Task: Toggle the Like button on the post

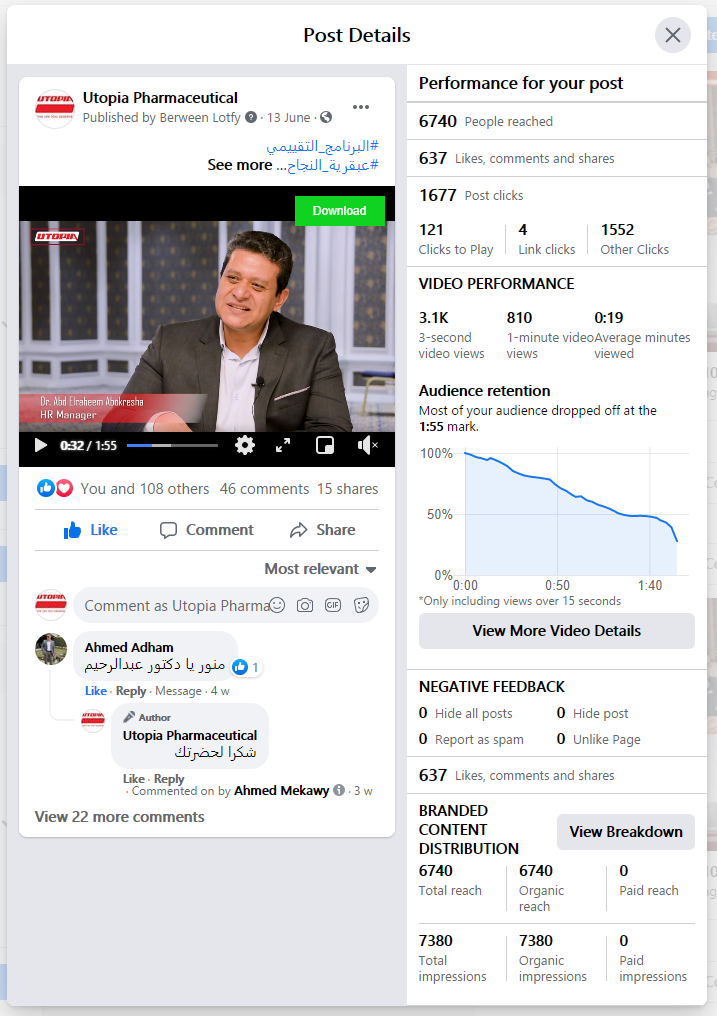Action: pos(91,530)
